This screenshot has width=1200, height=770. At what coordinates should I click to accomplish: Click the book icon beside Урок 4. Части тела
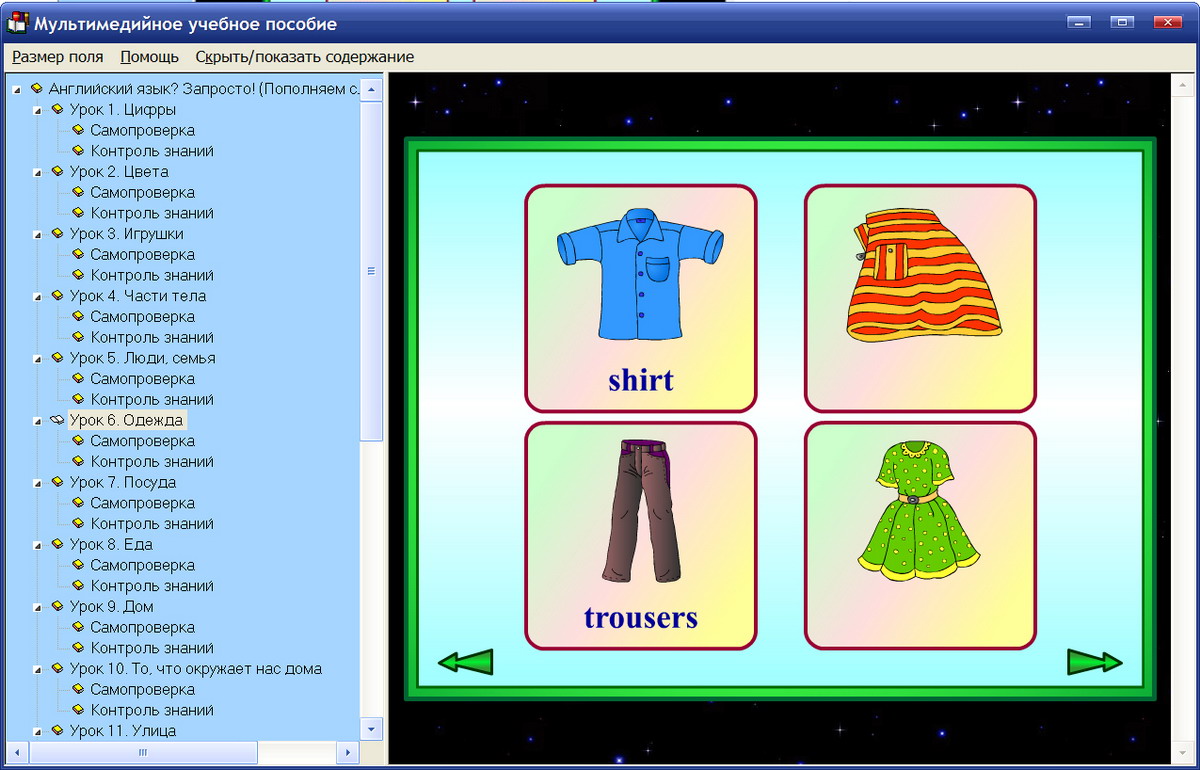pyautogui.click(x=57, y=296)
